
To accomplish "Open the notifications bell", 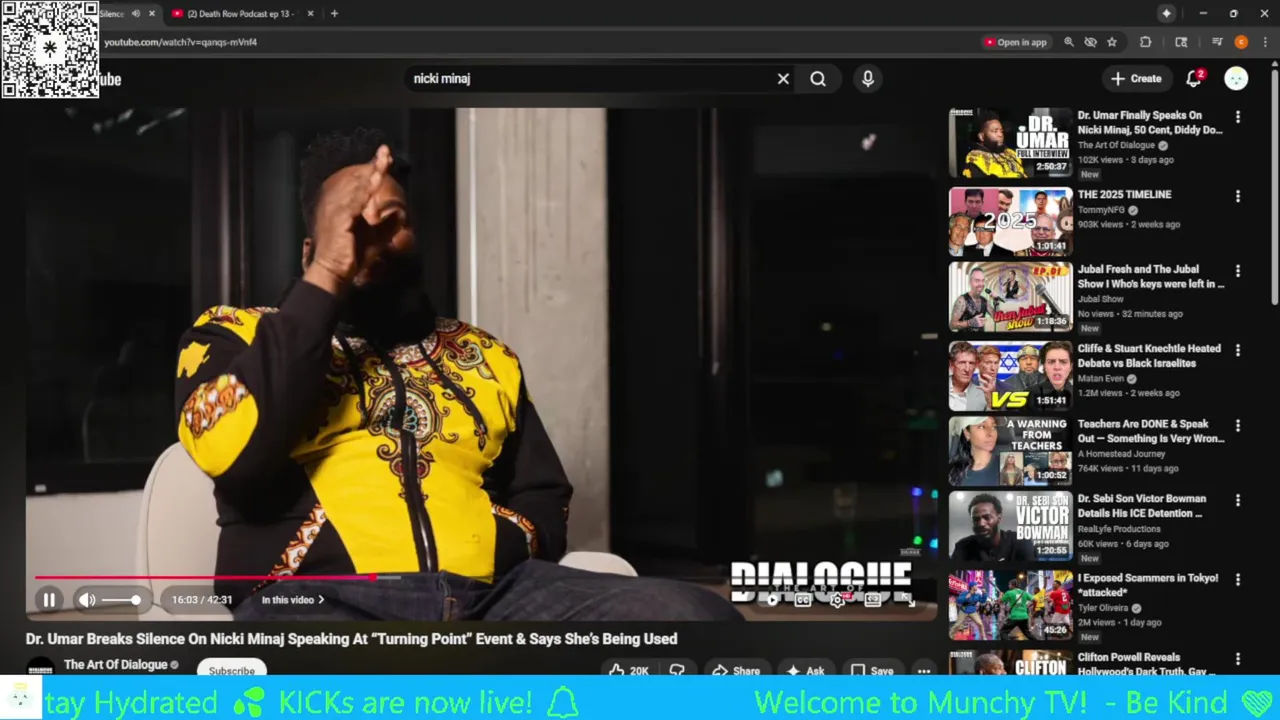I will coord(1194,78).
